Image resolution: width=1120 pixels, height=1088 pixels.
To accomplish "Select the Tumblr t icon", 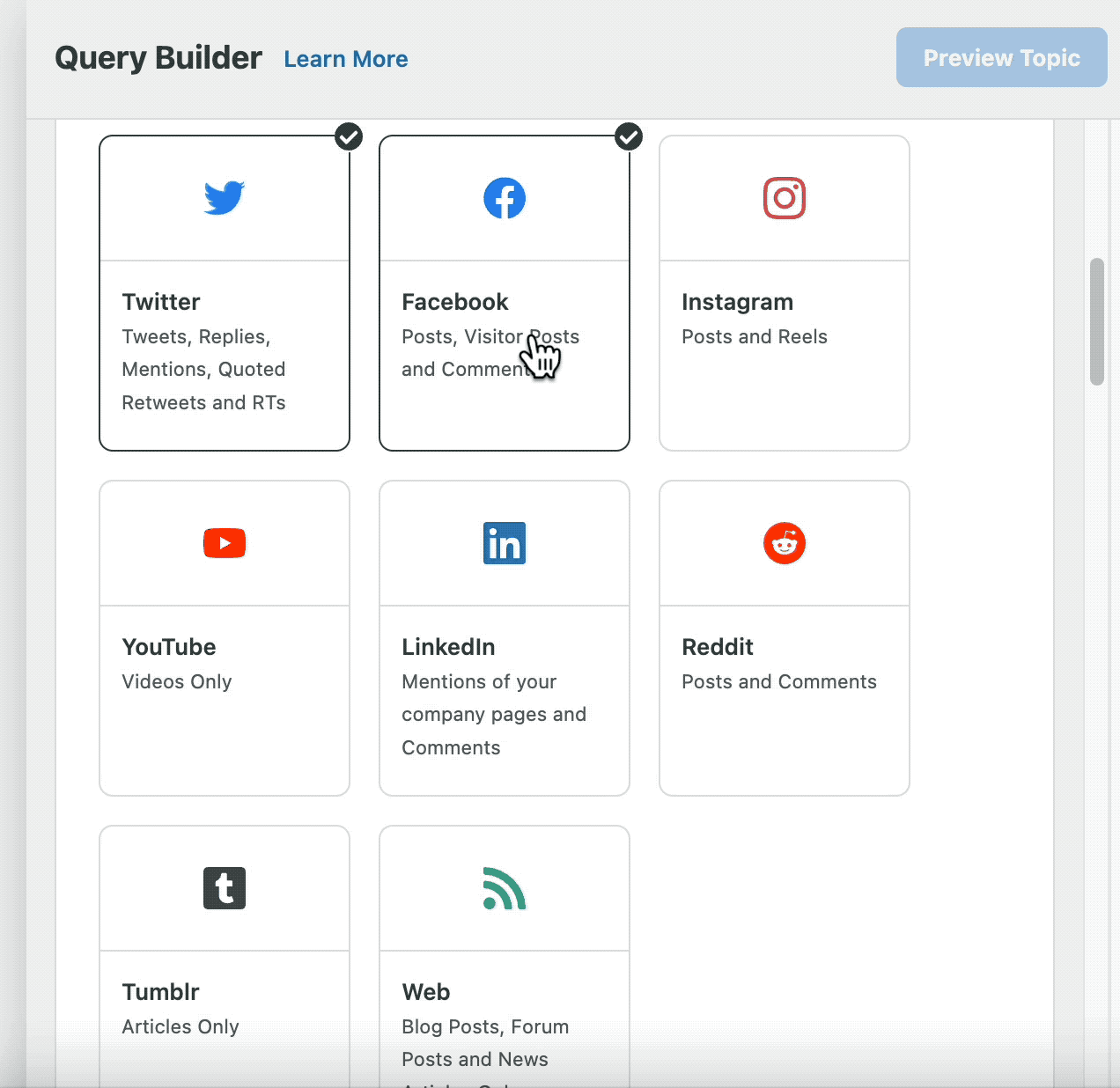I will coord(225,888).
